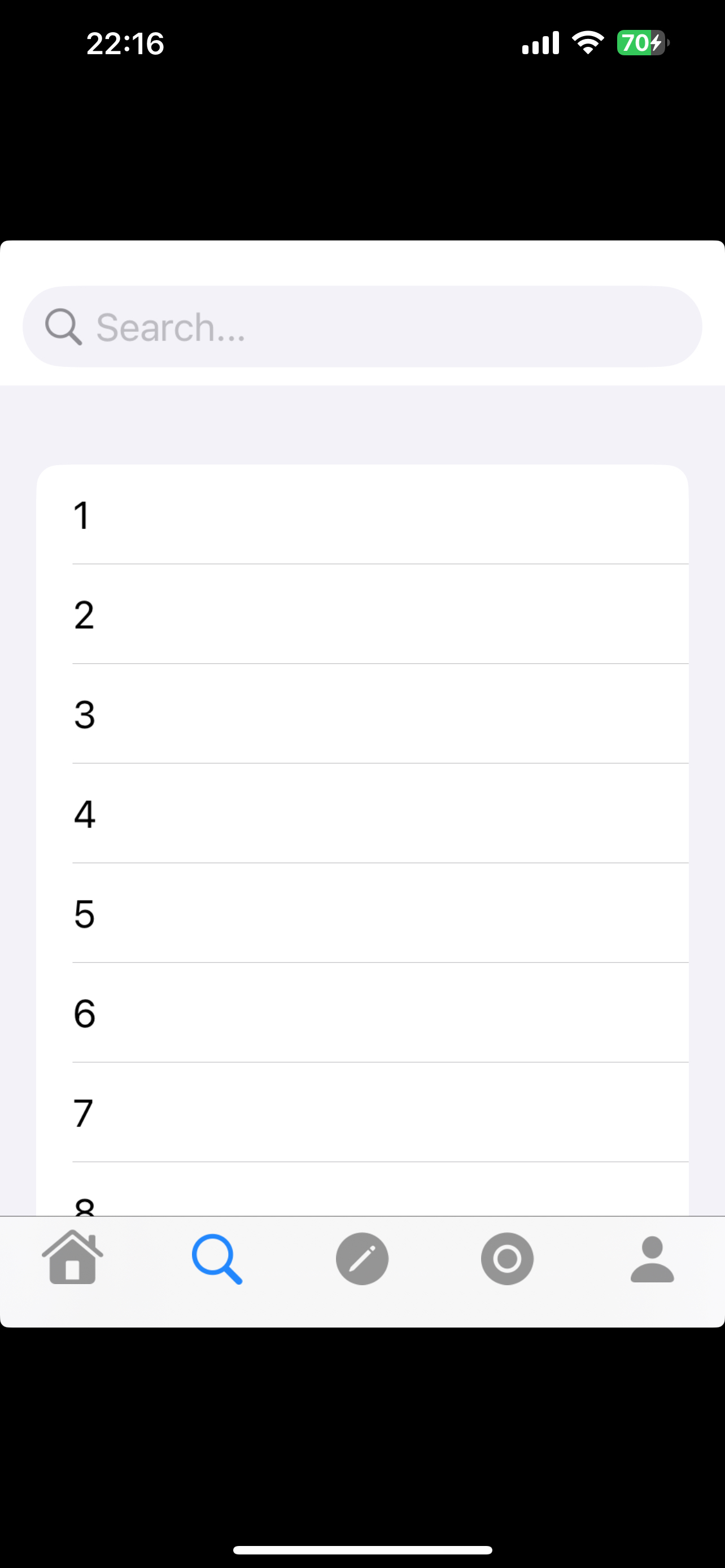Tap the cellular signal bars
This screenshot has width=725, height=1568.
click(540, 43)
